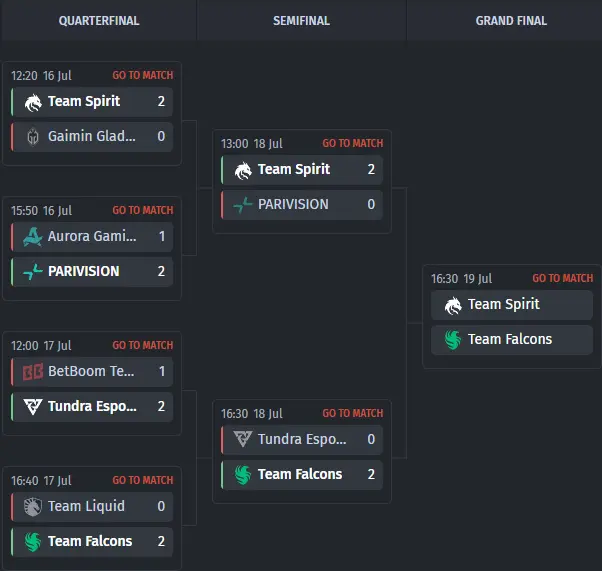Select Team Falcons row in 16:40 quarterfinal
602x571 pixels.
92,541
